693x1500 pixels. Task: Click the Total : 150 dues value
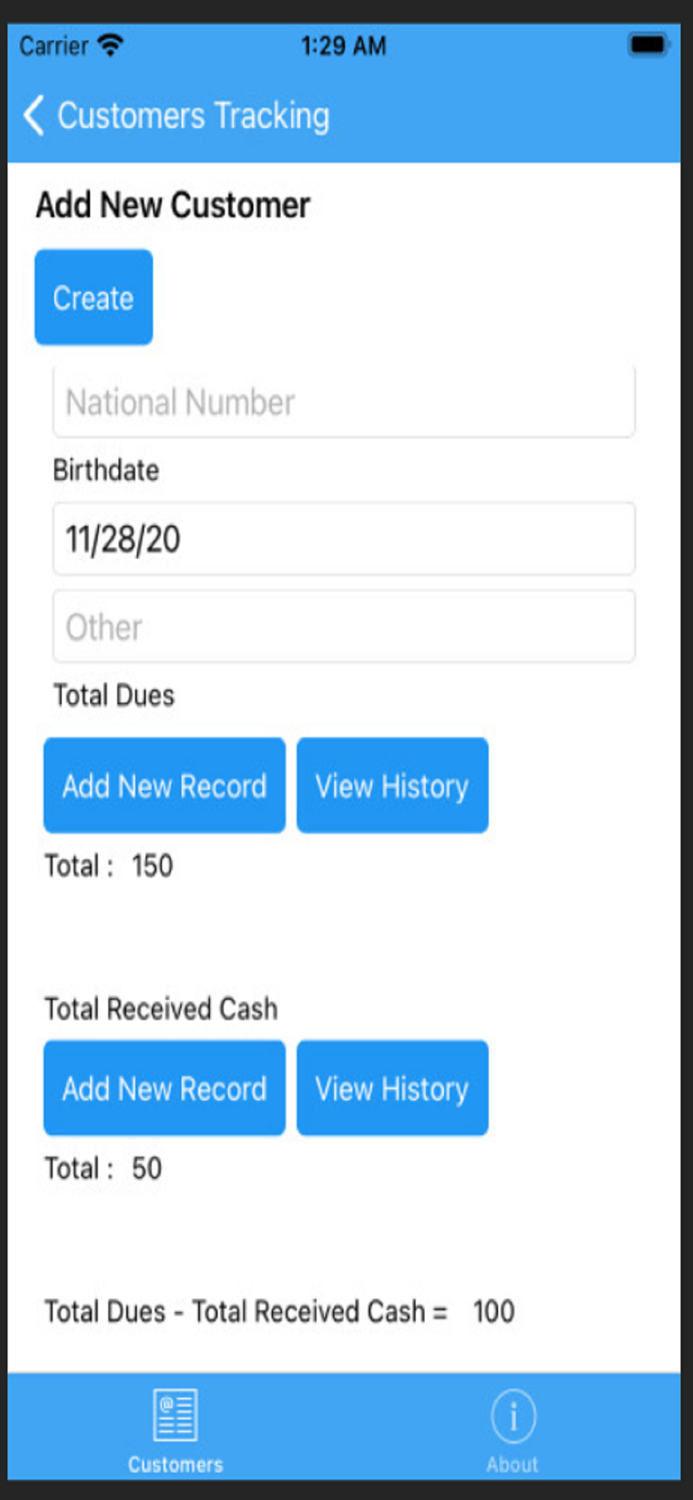[x=103, y=866]
